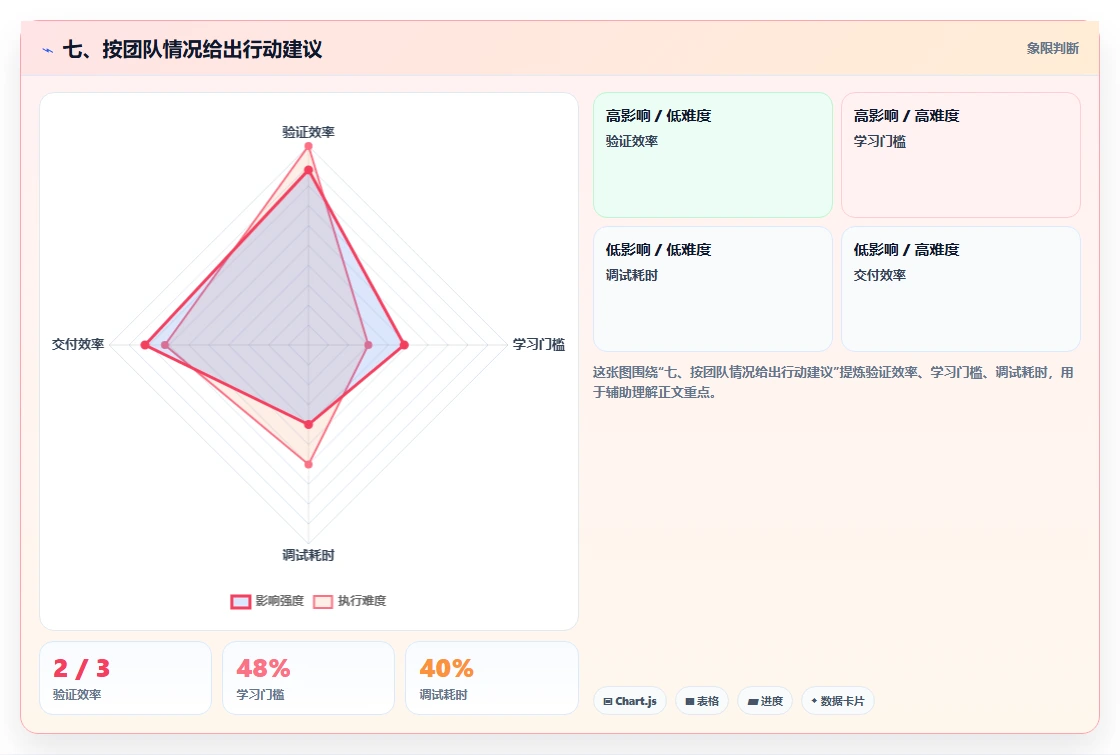The height and width of the screenshot is (755, 1120).
Task: Open the 低影响 / 低难度 quadrant card
Action: pyautogui.click(x=713, y=289)
